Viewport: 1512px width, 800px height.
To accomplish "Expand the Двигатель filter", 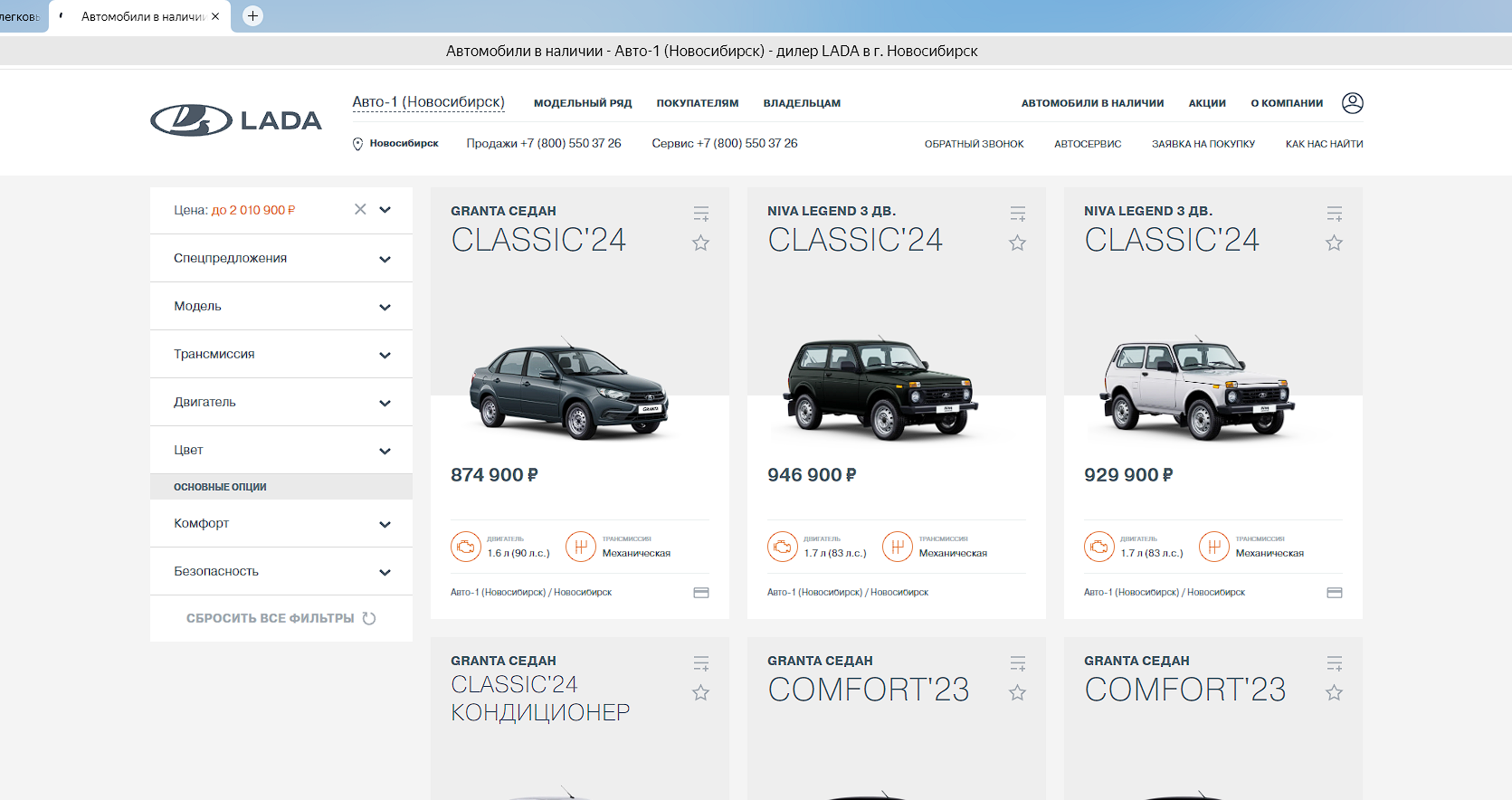I will pyautogui.click(x=281, y=402).
